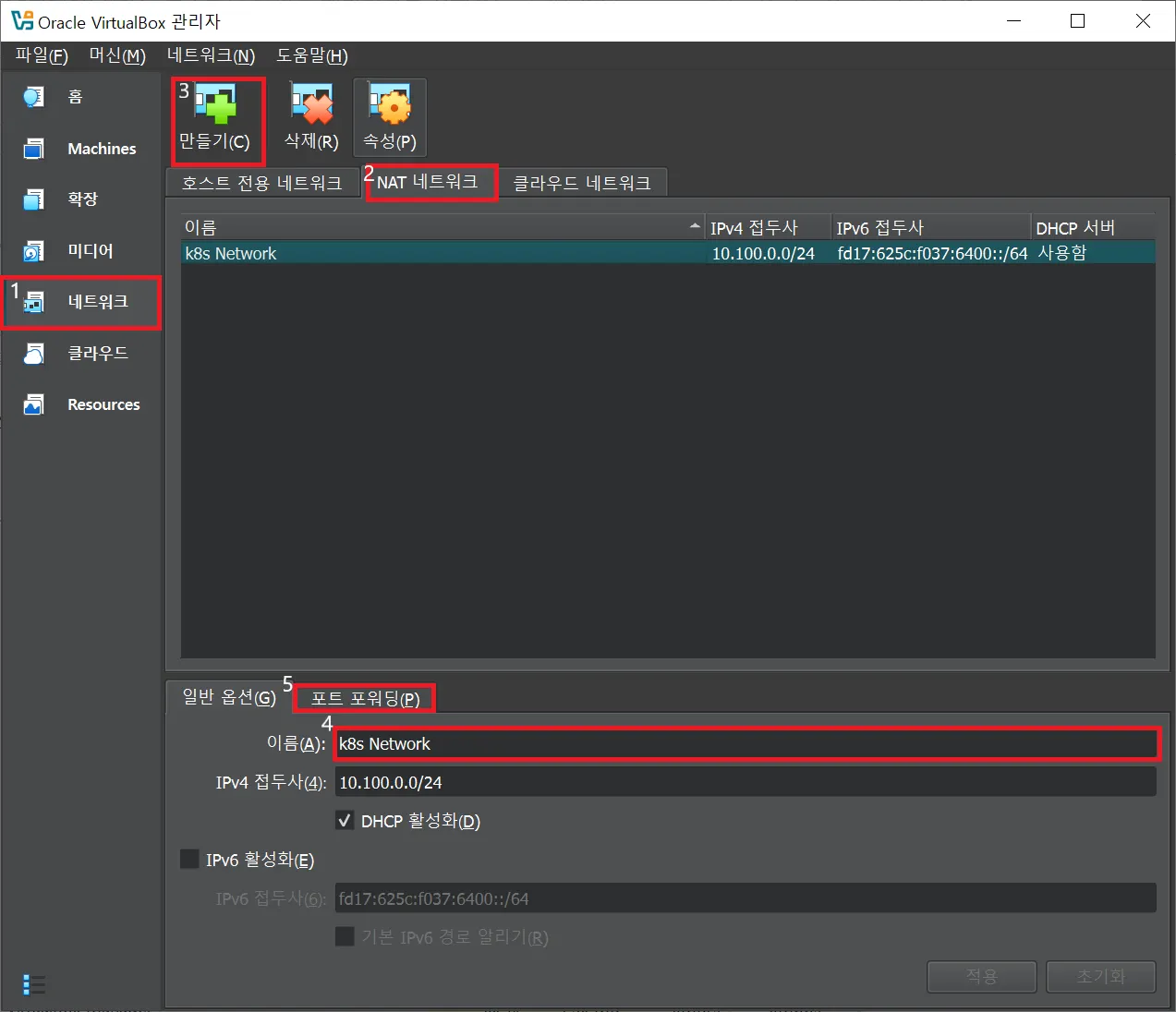The height and width of the screenshot is (1012, 1176).
Task: Switch to 포트 포워딩(P) tab
Action: [x=365, y=698]
